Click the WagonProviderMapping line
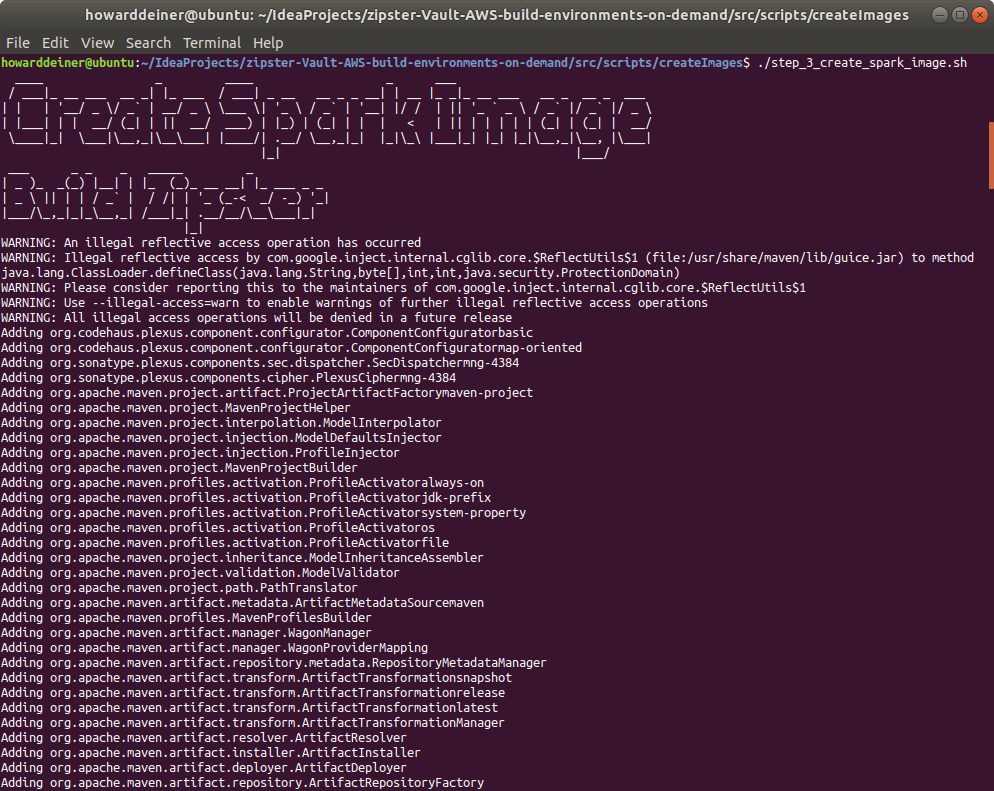This screenshot has height=791, width=994. point(214,648)
